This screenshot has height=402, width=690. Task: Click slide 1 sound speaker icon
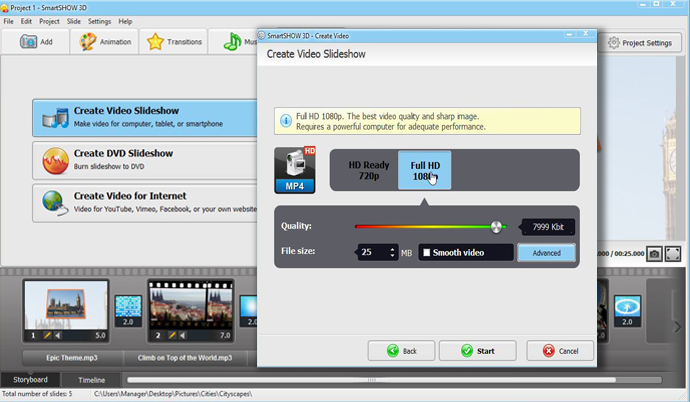tap(58, 336)
